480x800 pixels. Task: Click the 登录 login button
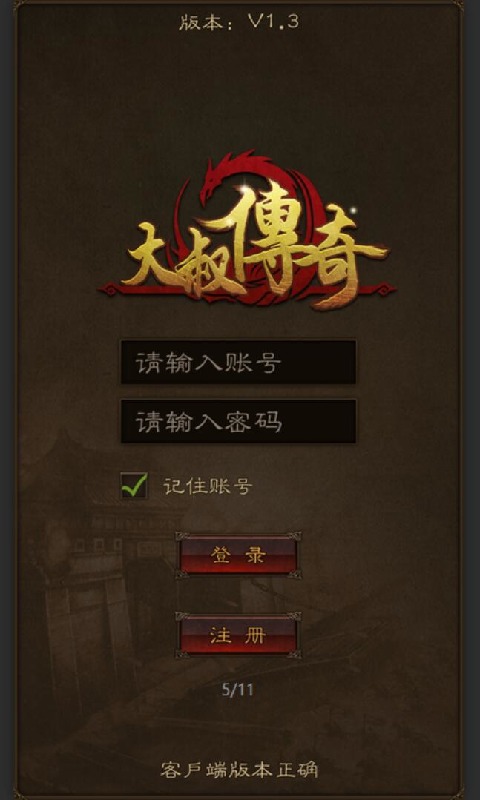(238, 555)
